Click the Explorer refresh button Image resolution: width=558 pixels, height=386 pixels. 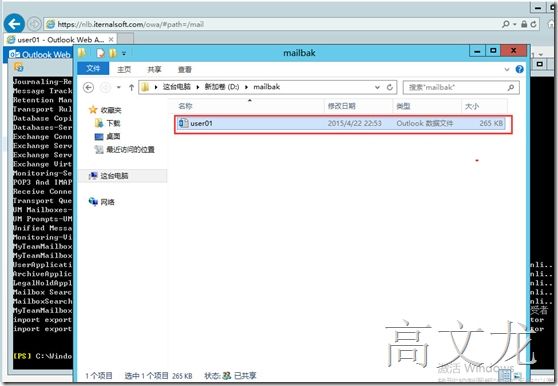tap(390, 87)
